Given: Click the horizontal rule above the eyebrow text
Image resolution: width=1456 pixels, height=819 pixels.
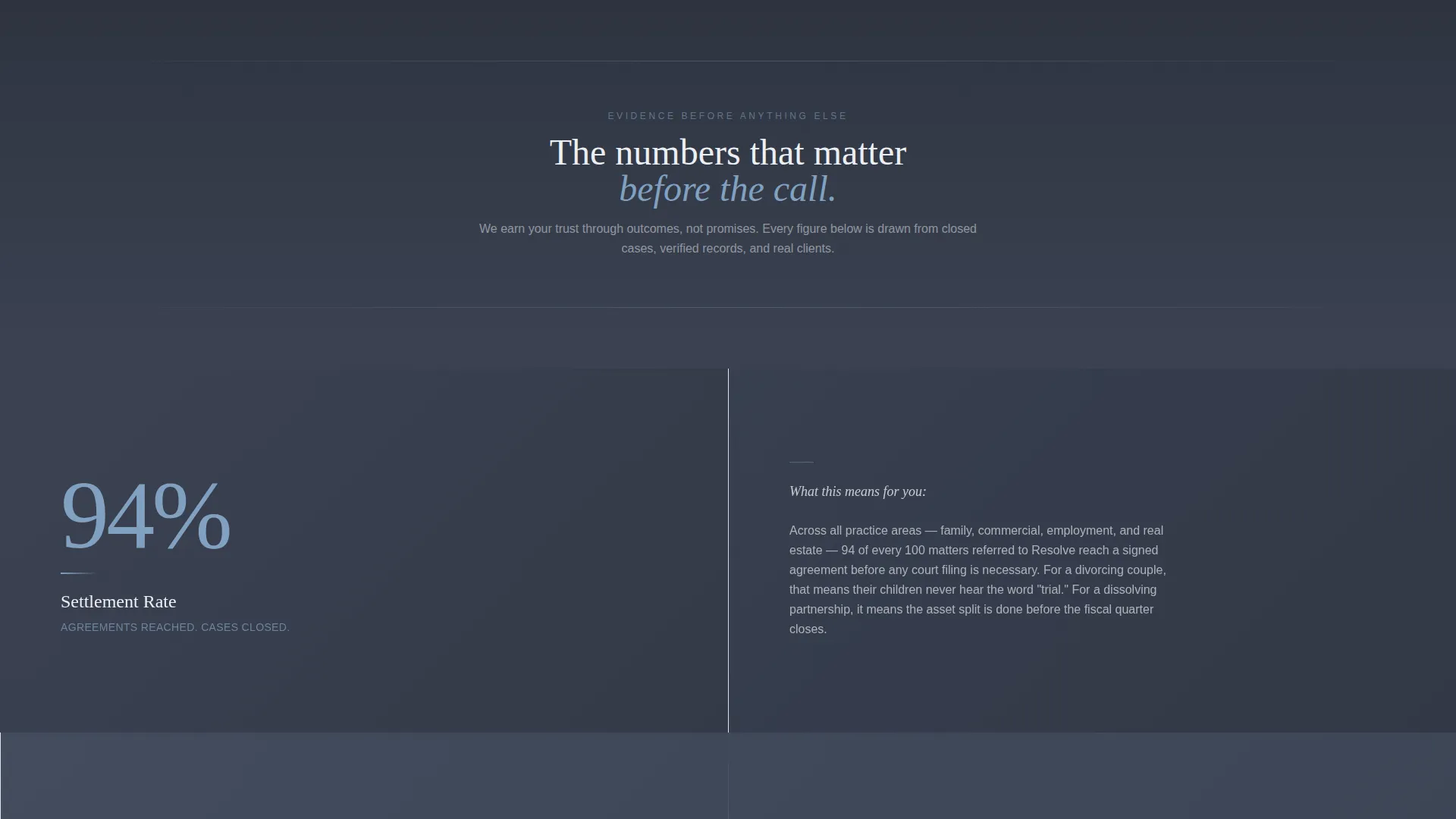Looking at the screenshot, I should [747, 61].
